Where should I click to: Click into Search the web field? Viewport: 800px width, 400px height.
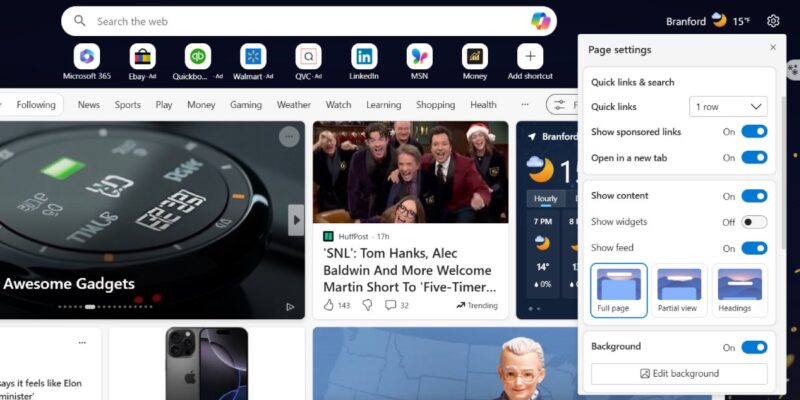pyautogui.click(x=309, y=21)
